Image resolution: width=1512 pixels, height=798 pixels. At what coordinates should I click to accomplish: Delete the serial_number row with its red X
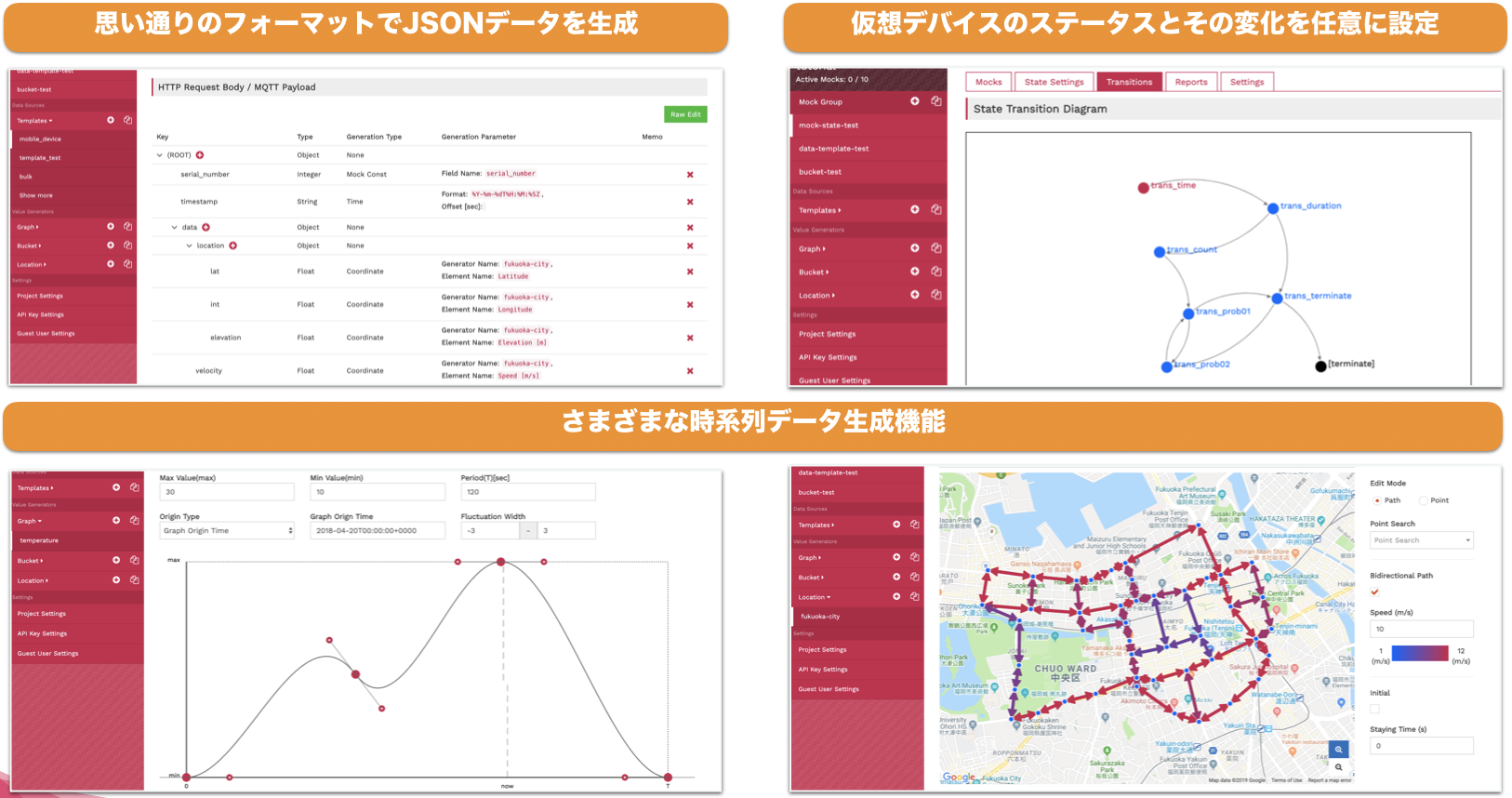[690, 175]
